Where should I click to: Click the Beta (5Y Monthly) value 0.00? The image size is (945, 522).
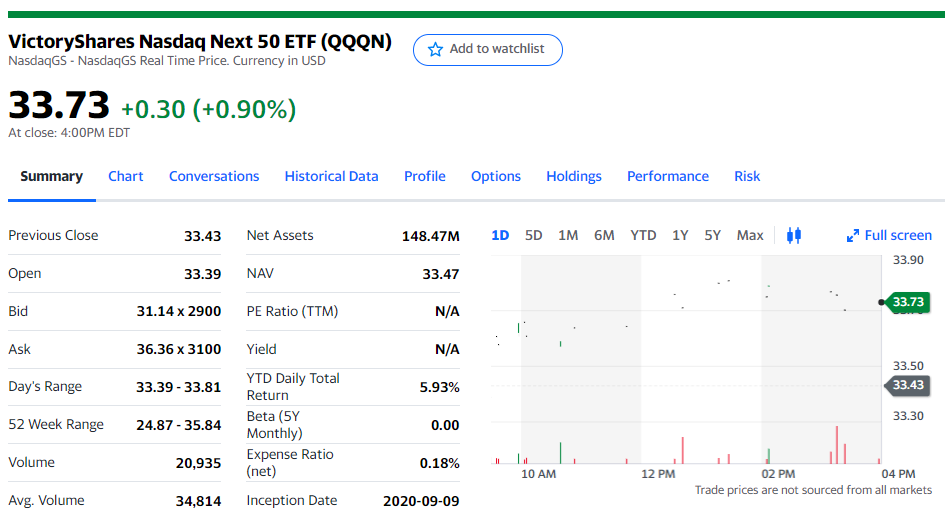(x=445, y=425)
